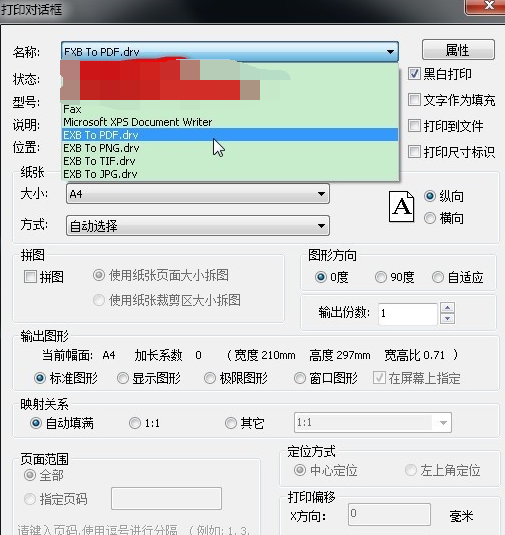Open the 属性 properties button

coord(458,50)
